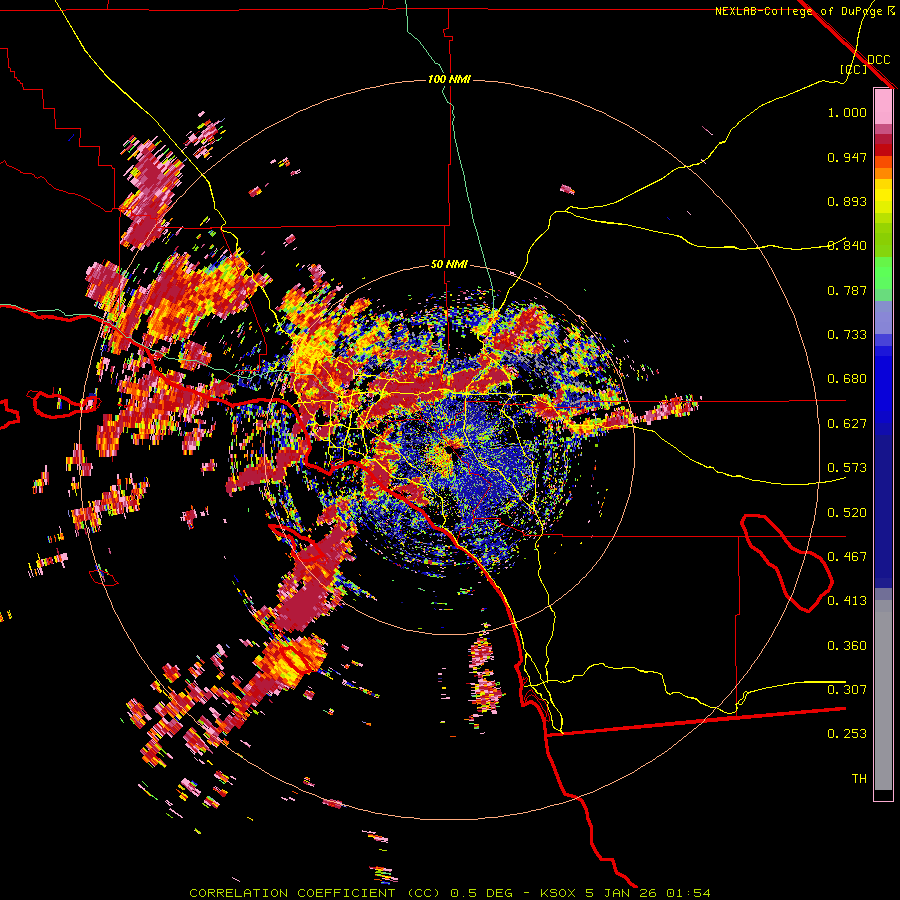
Task: Click the TH threshold label
Action: (x=859, y=779)
